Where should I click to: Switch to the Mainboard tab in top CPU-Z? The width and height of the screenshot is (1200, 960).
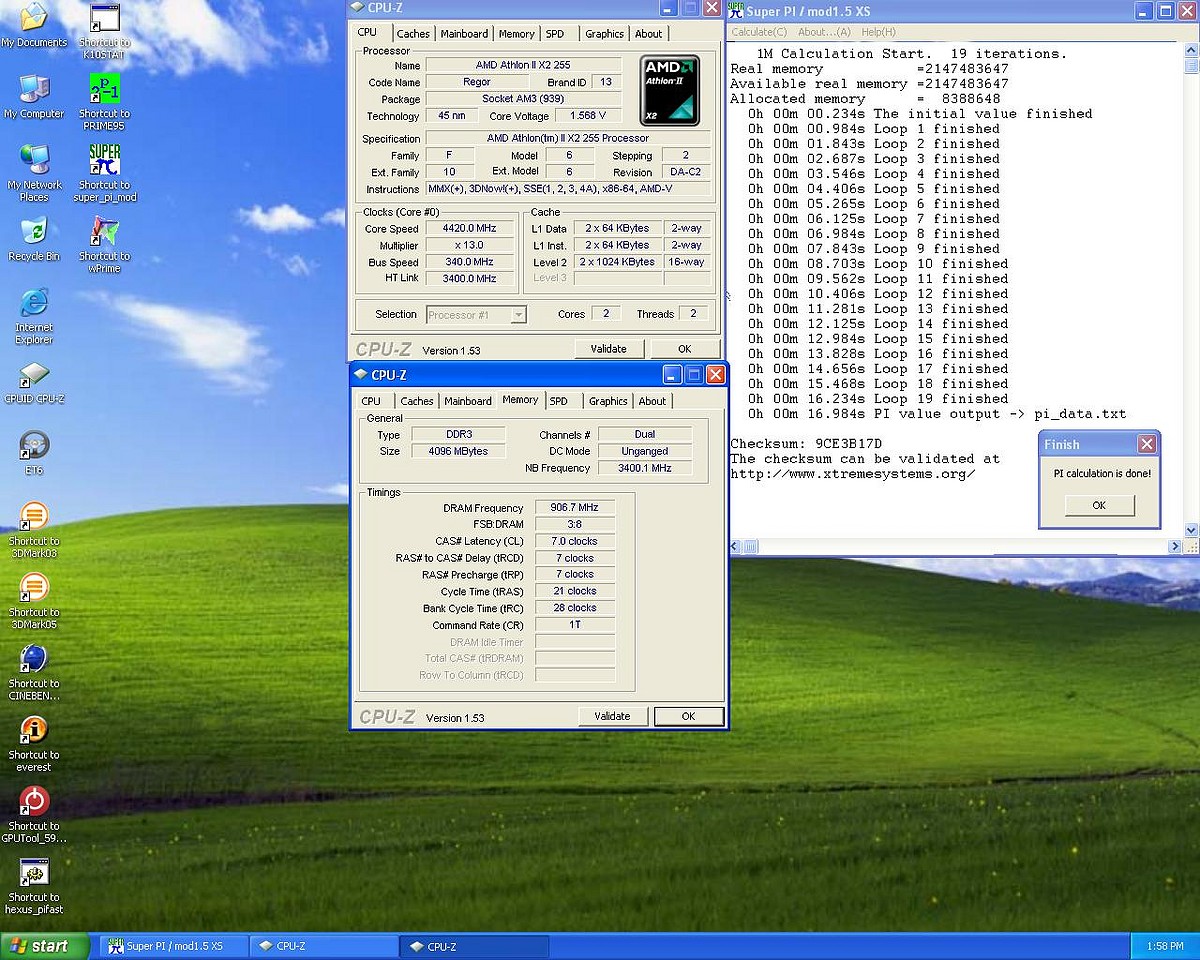tap(464, 34)
